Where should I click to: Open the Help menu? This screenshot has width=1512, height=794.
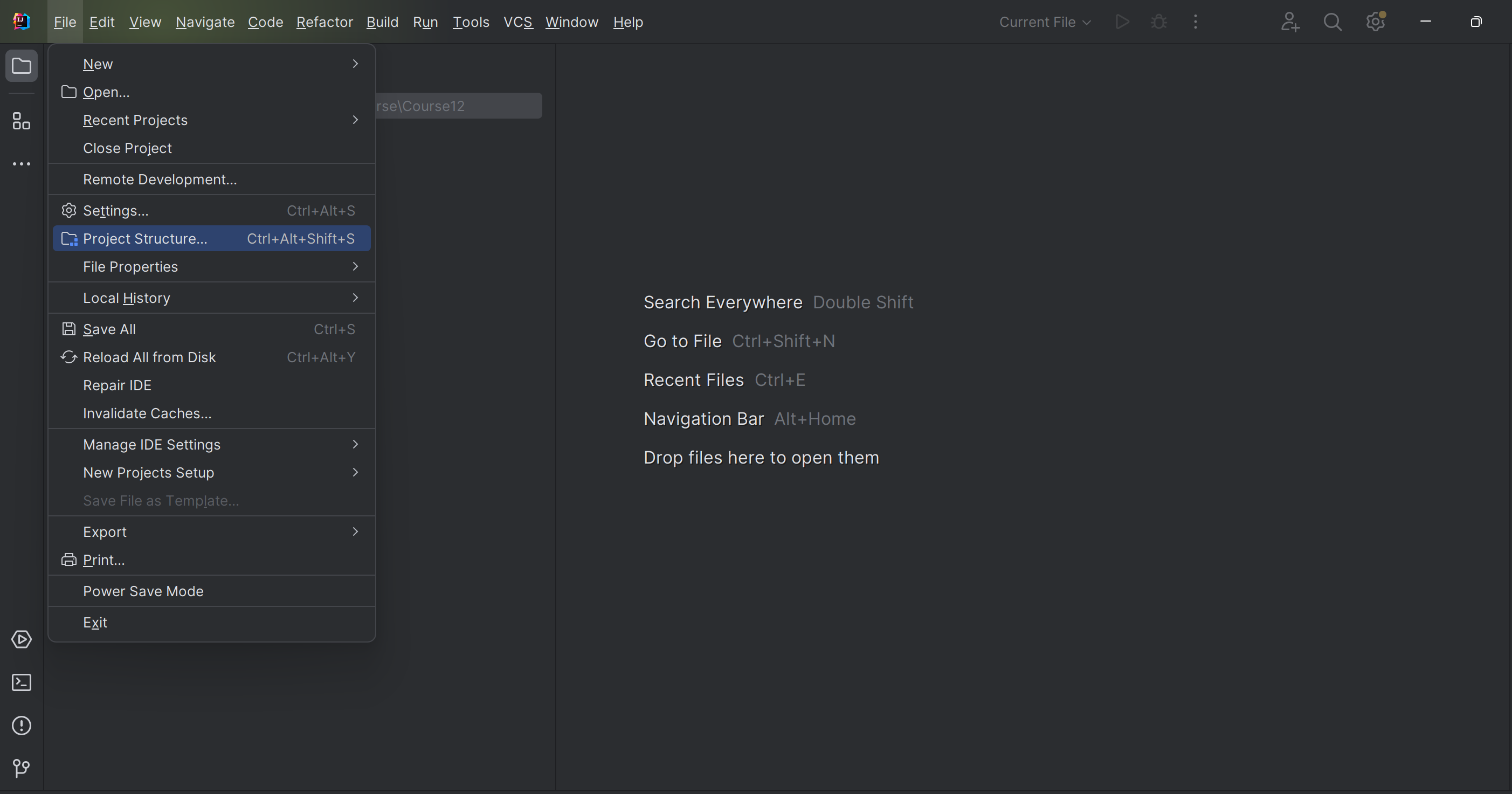pos(627,22)
